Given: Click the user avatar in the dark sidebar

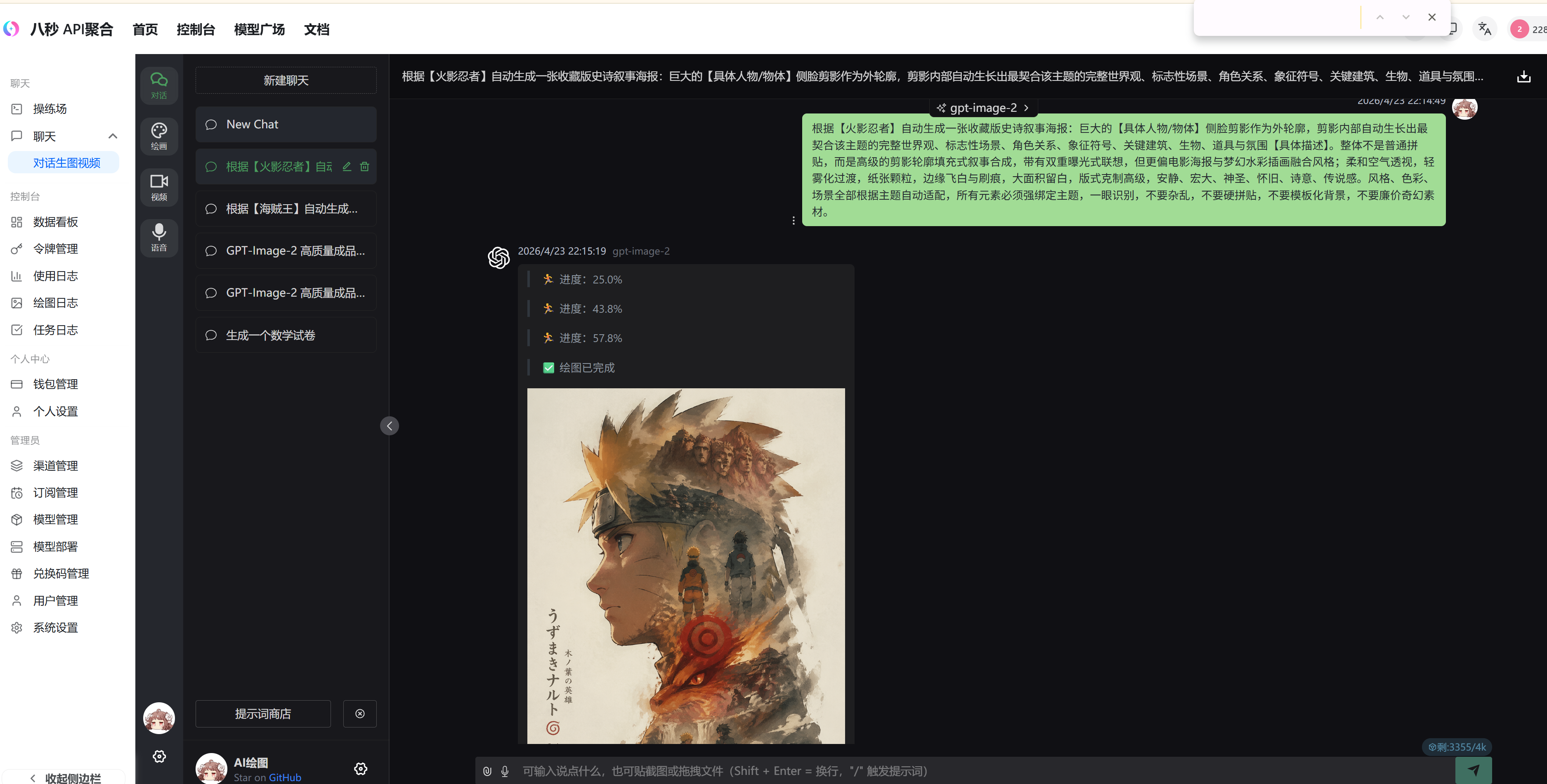Looking at the screenshot, I should click(x=159, y=718).
